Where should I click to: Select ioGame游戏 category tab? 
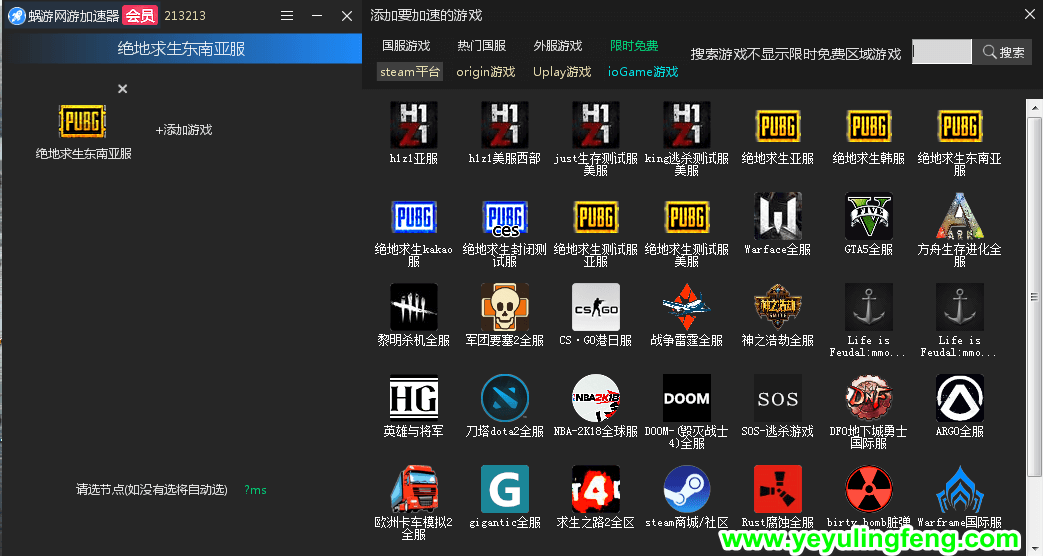pyautogui.click(x=643, y=72)
